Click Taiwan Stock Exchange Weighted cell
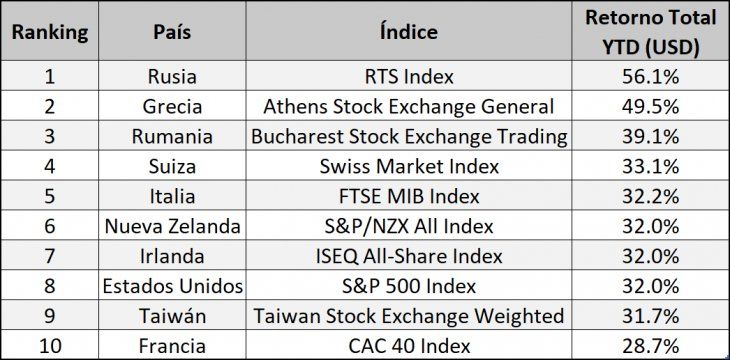730x360 pixels. 409,315
